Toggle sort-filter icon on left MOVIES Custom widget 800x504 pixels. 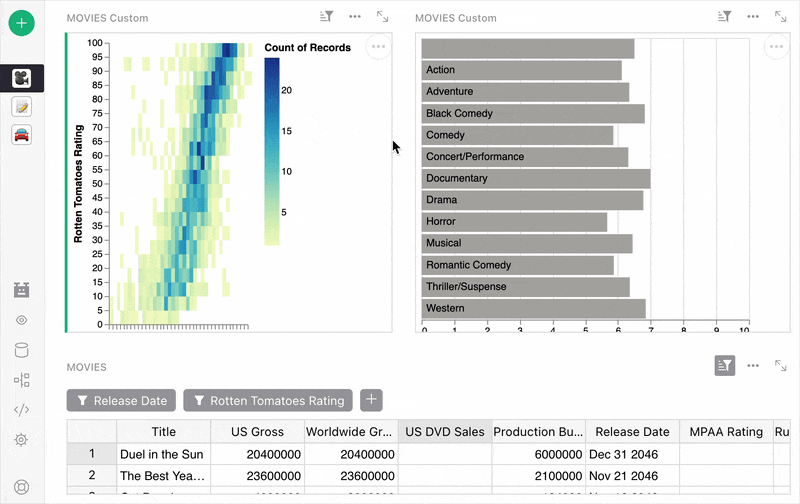coord(326,17)
